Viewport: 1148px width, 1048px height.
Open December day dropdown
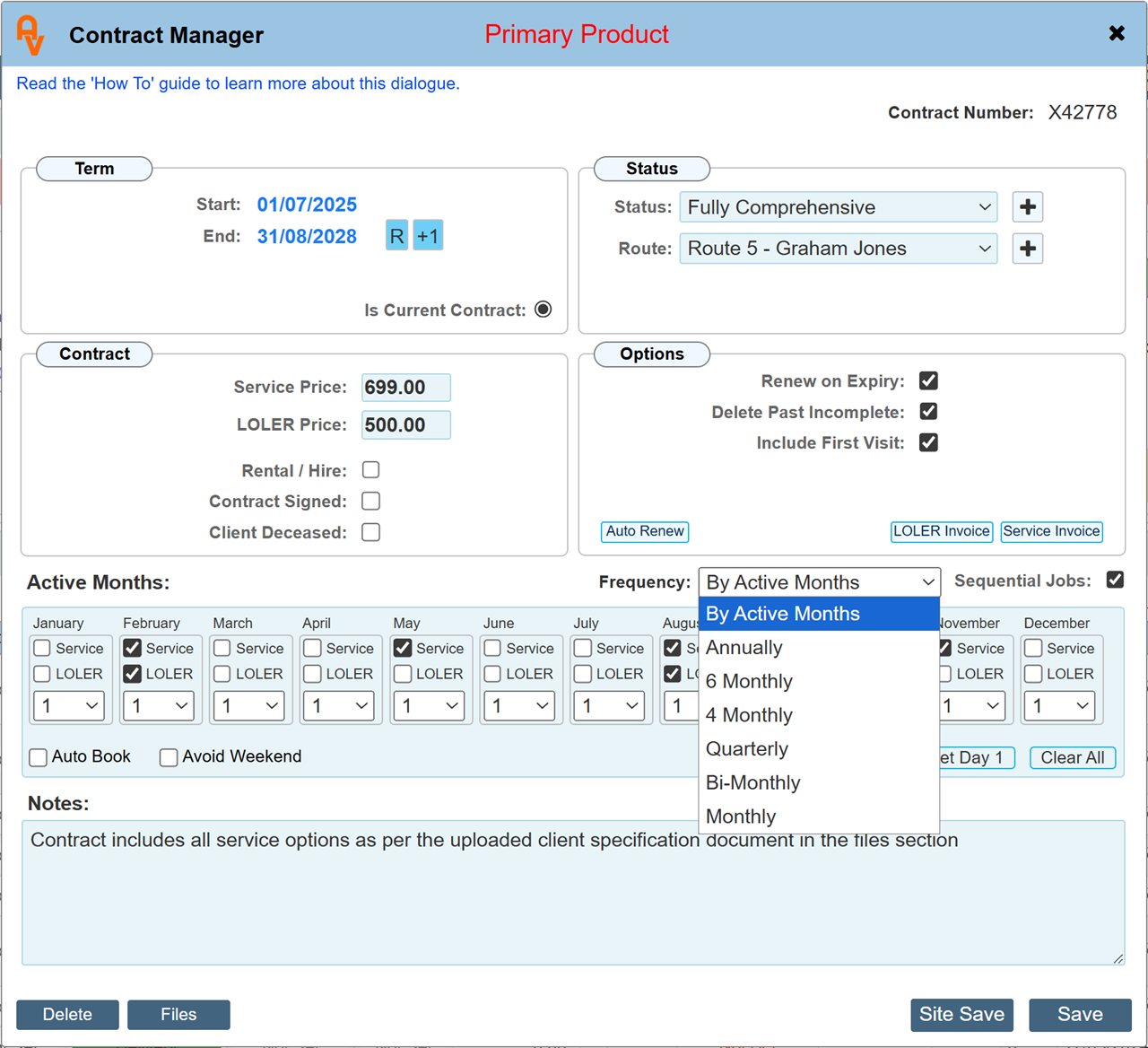point(1060,706)
